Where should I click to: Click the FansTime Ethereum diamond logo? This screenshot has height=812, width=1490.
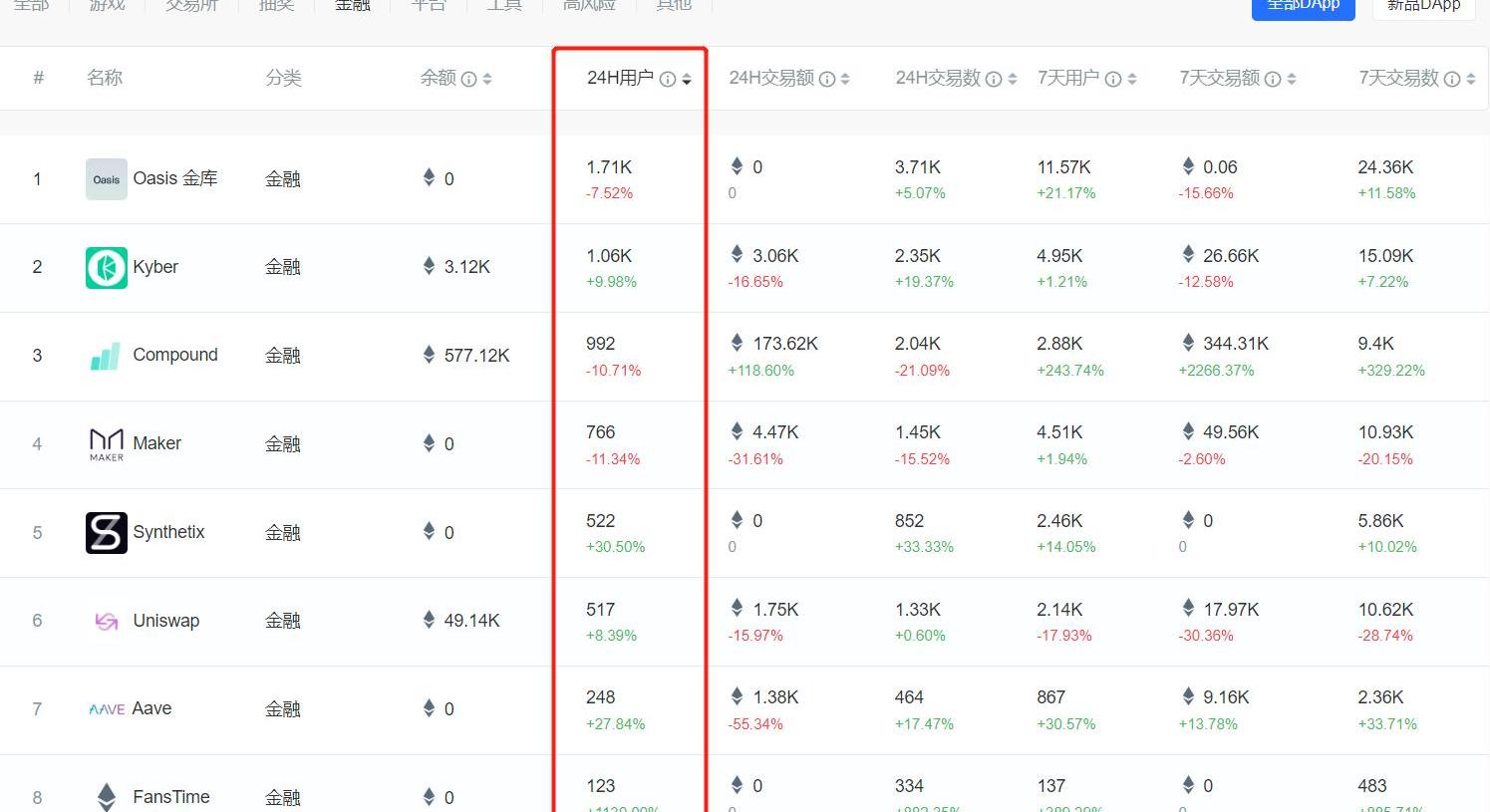click(107, 797)
